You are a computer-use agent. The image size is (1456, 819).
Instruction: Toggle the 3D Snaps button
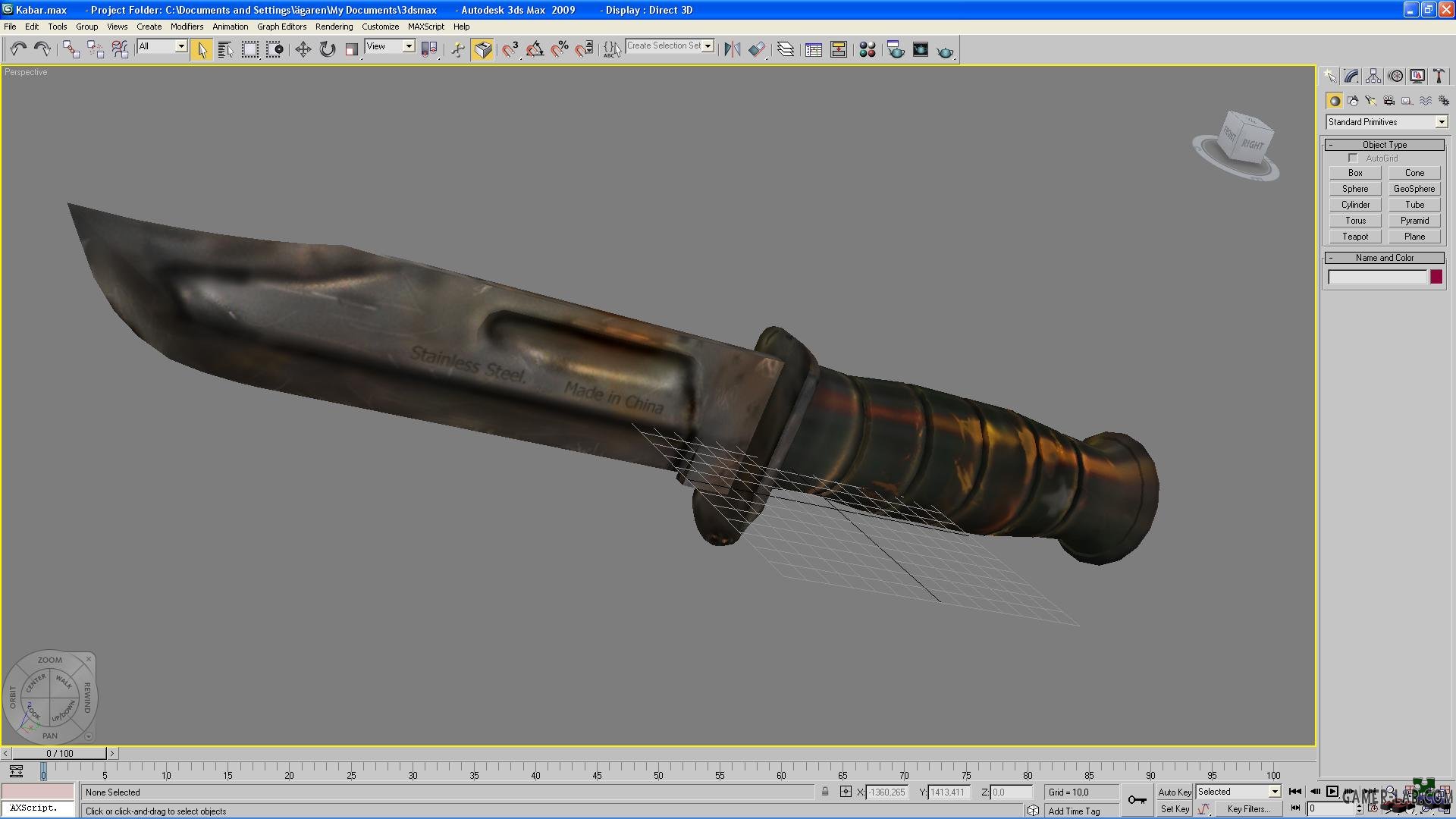[510, 49]
